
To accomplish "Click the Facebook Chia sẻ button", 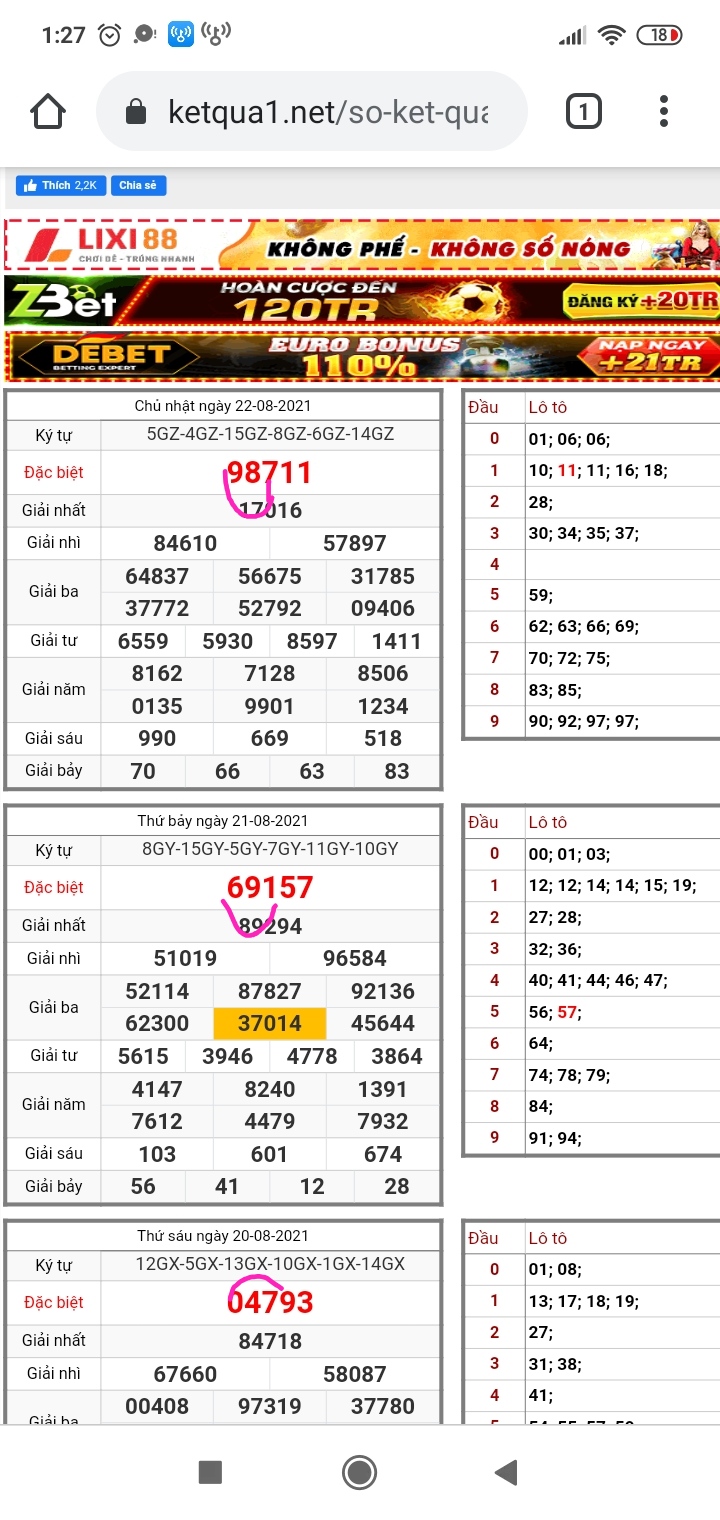I will [x=138, y=185].
